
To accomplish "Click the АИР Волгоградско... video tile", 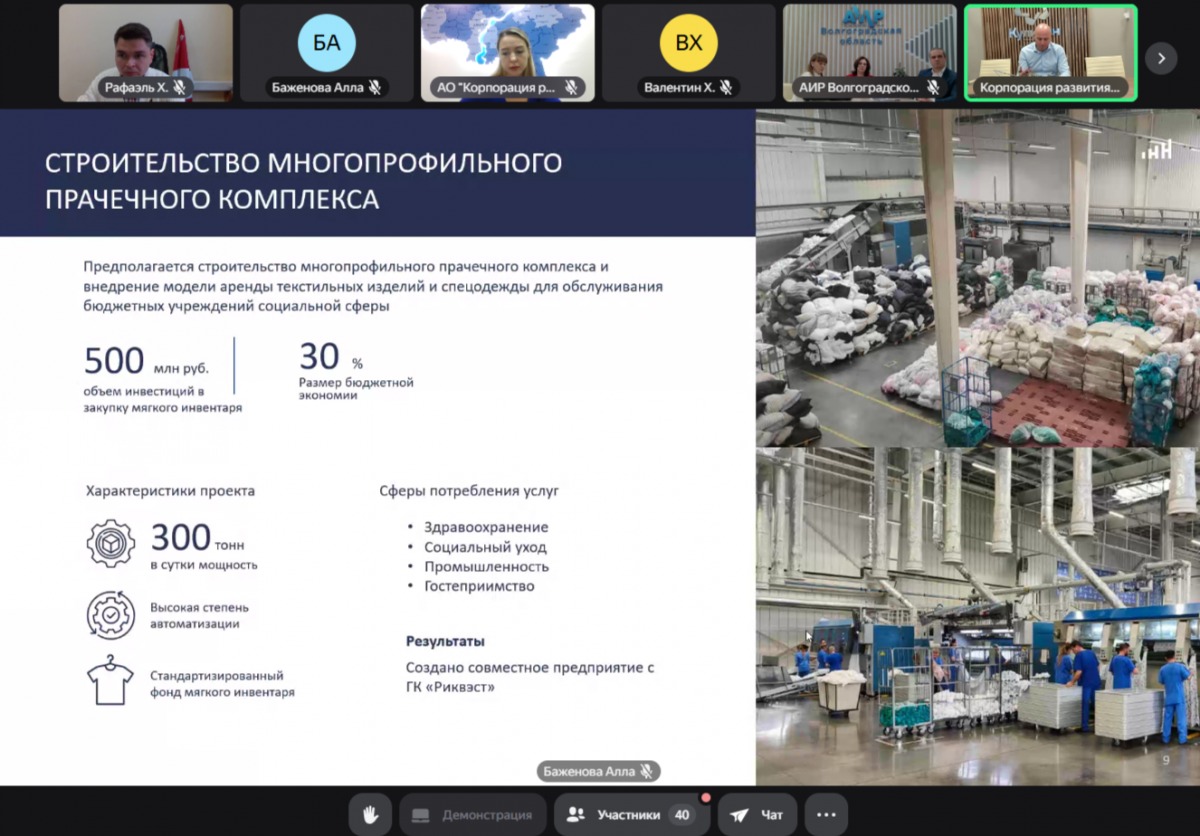I will tap(869, 52).
